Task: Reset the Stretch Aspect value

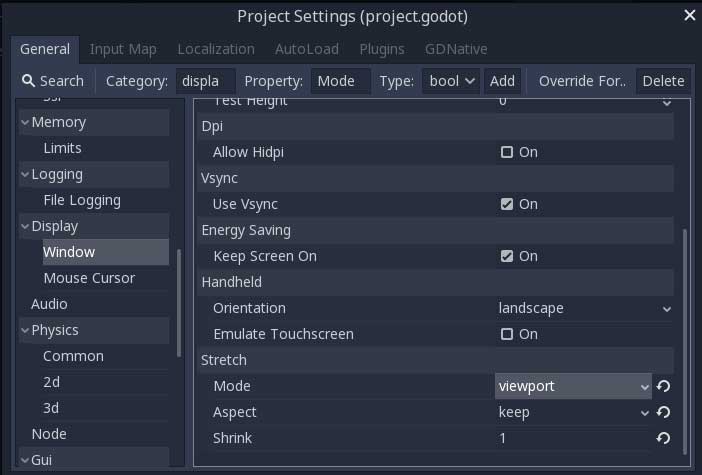Action: (663, 412)
